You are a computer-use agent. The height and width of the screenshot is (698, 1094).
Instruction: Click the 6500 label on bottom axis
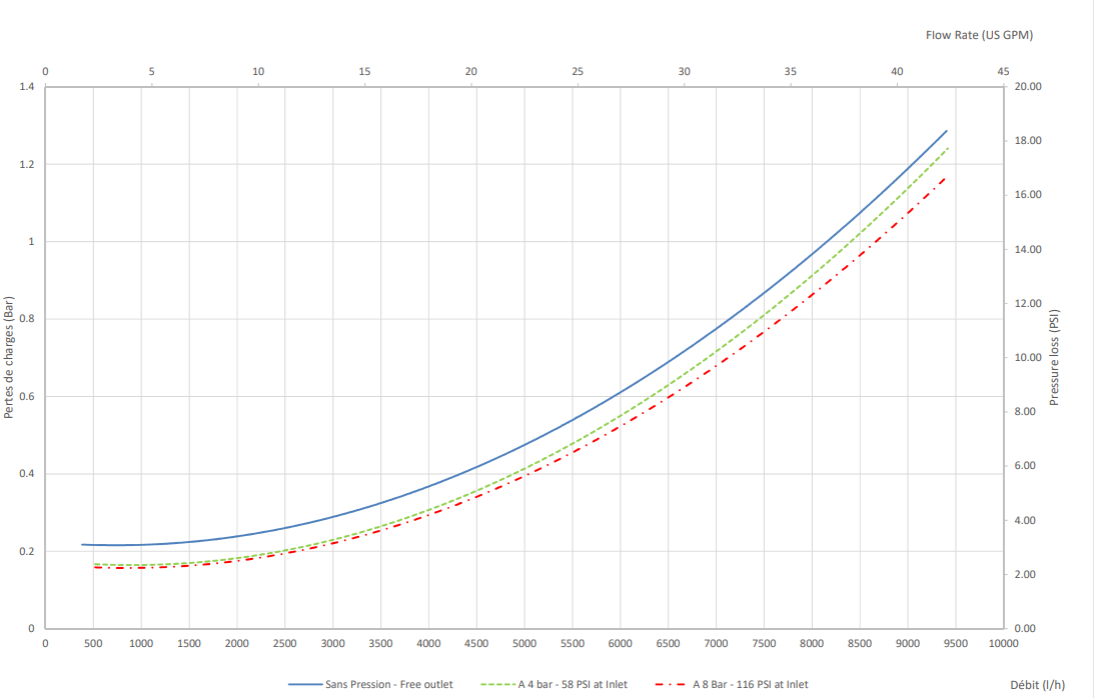[668, 644]
